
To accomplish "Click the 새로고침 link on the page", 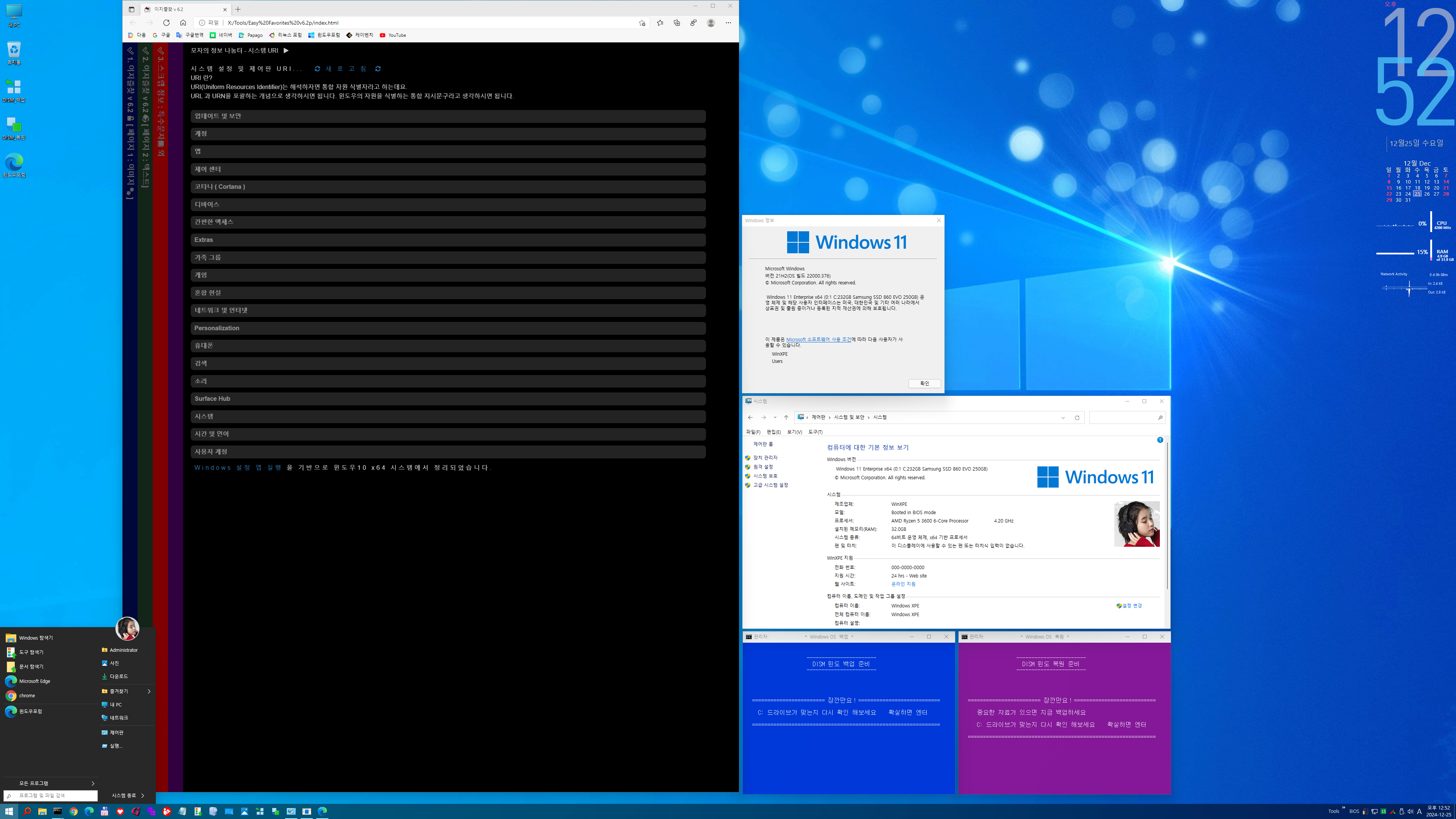I will [347, 69].
